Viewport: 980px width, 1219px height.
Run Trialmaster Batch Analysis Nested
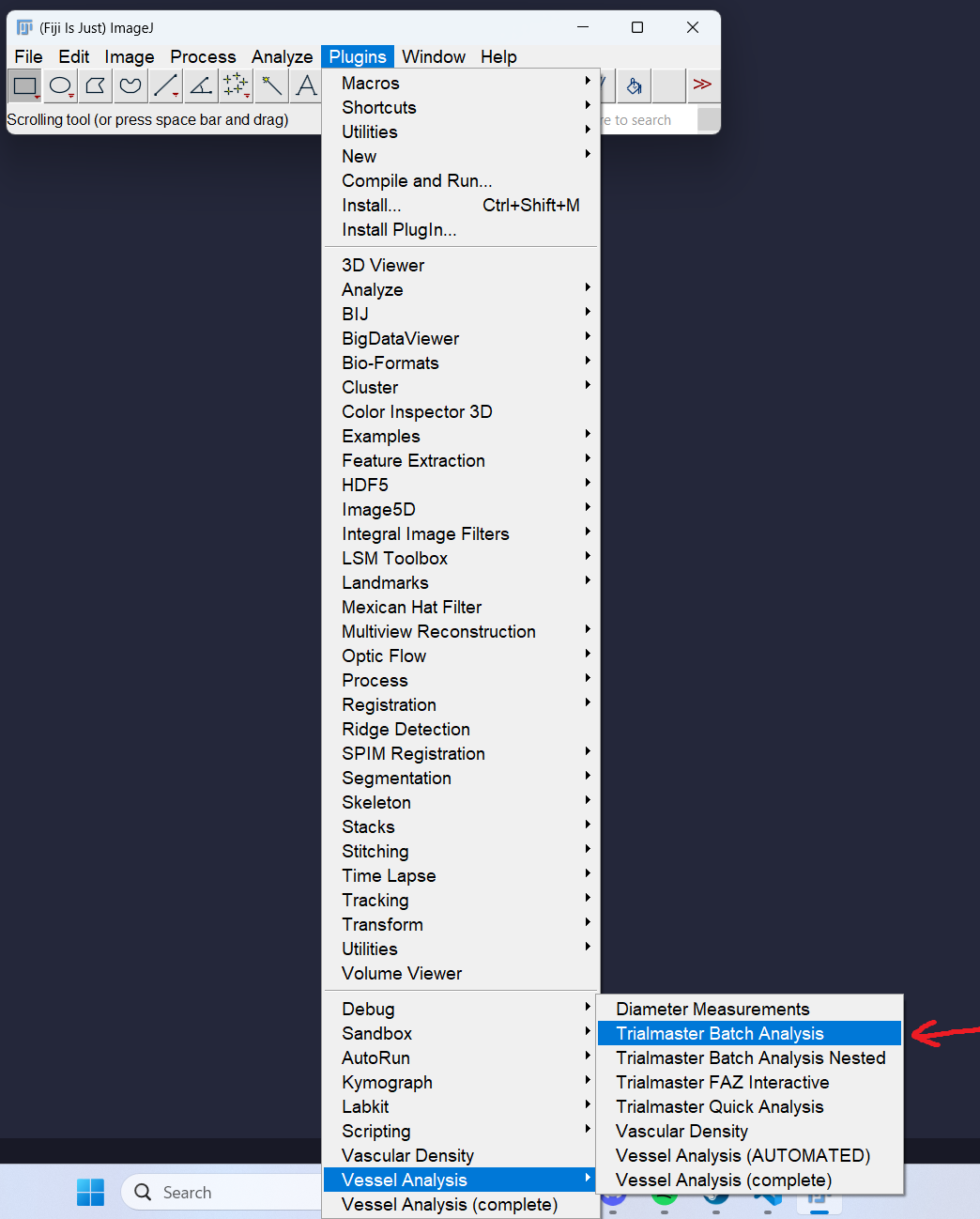[x=749, y=1057]
